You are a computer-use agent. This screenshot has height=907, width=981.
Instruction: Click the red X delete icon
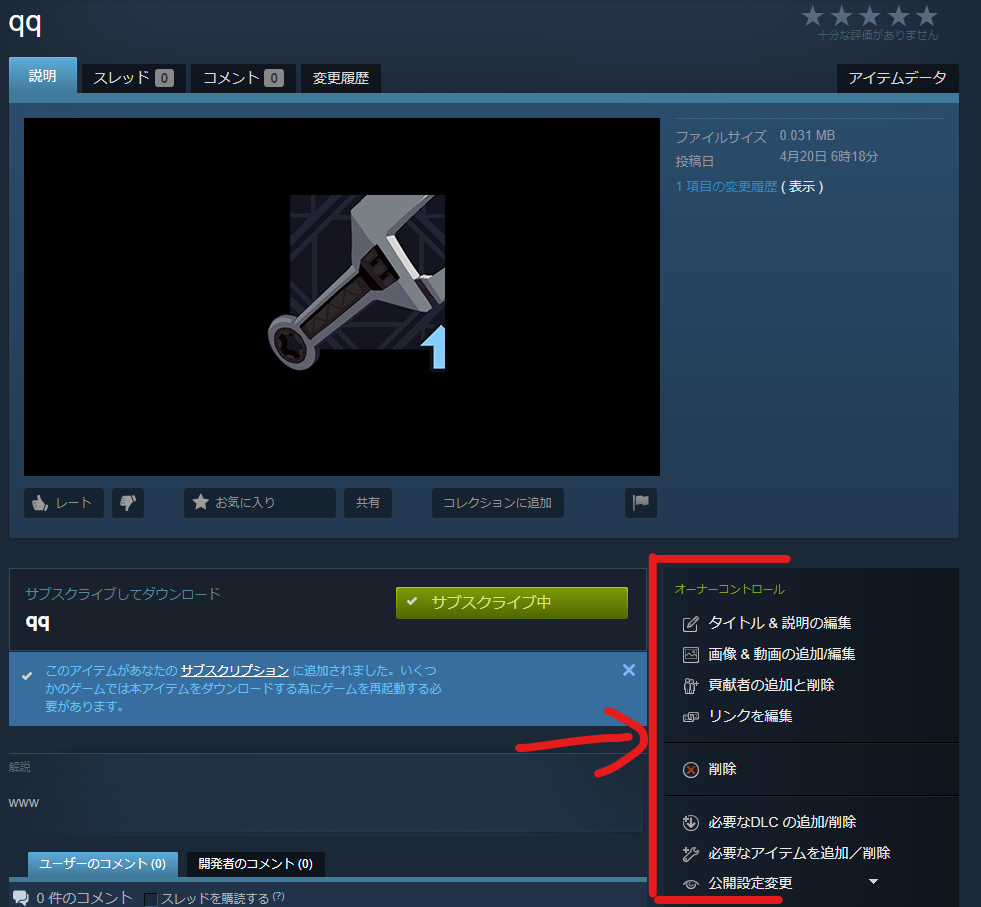click(691, 769)
